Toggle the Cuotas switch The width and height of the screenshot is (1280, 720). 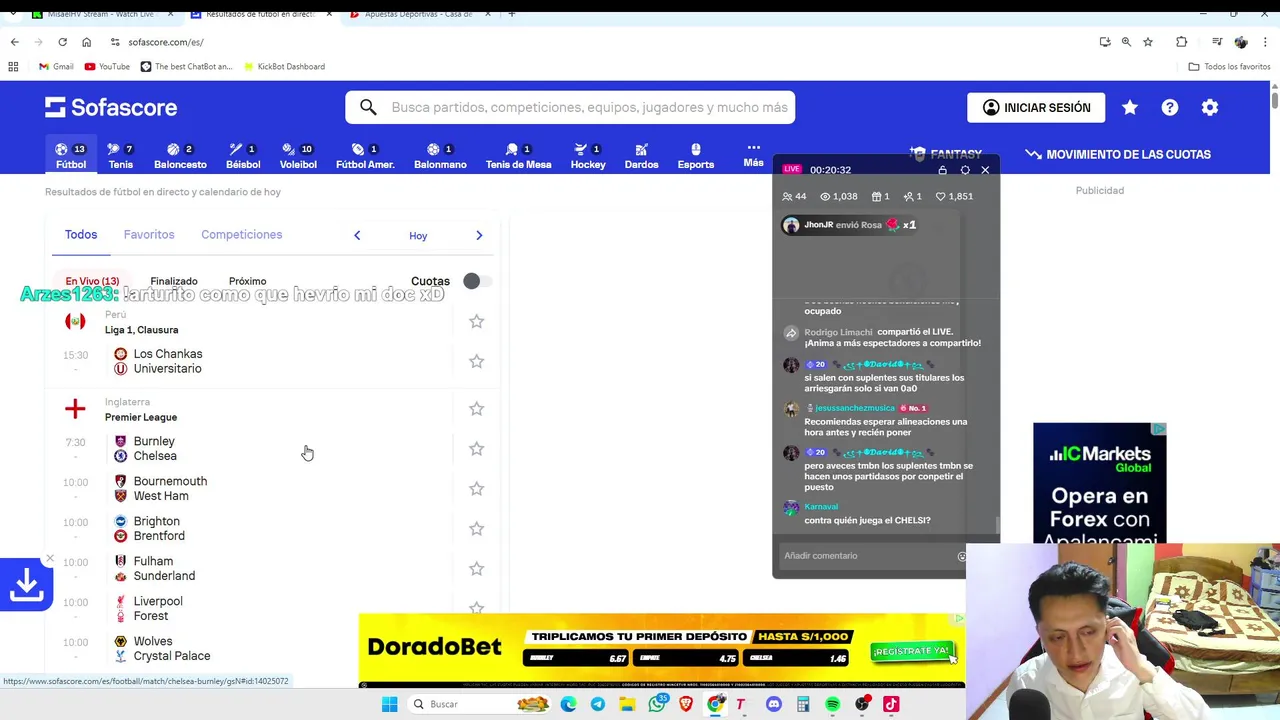click(x=477, y=281)
